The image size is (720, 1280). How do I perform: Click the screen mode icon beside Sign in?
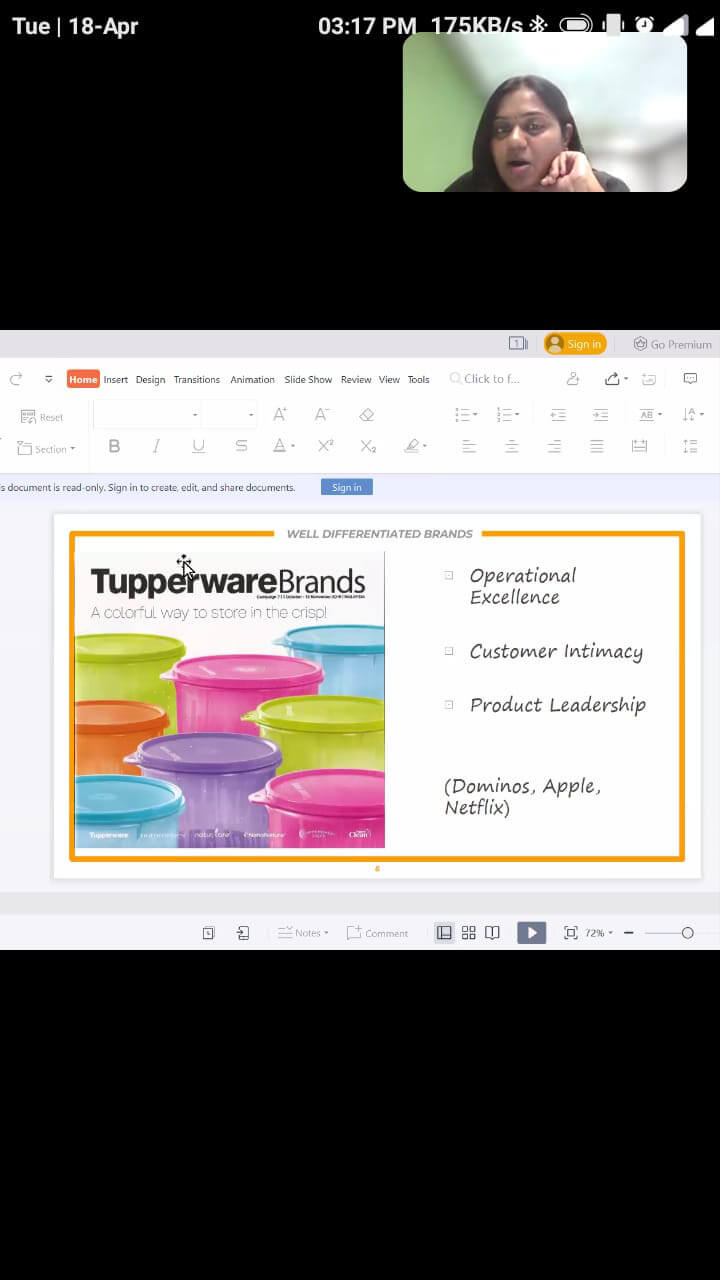point(518,343)
